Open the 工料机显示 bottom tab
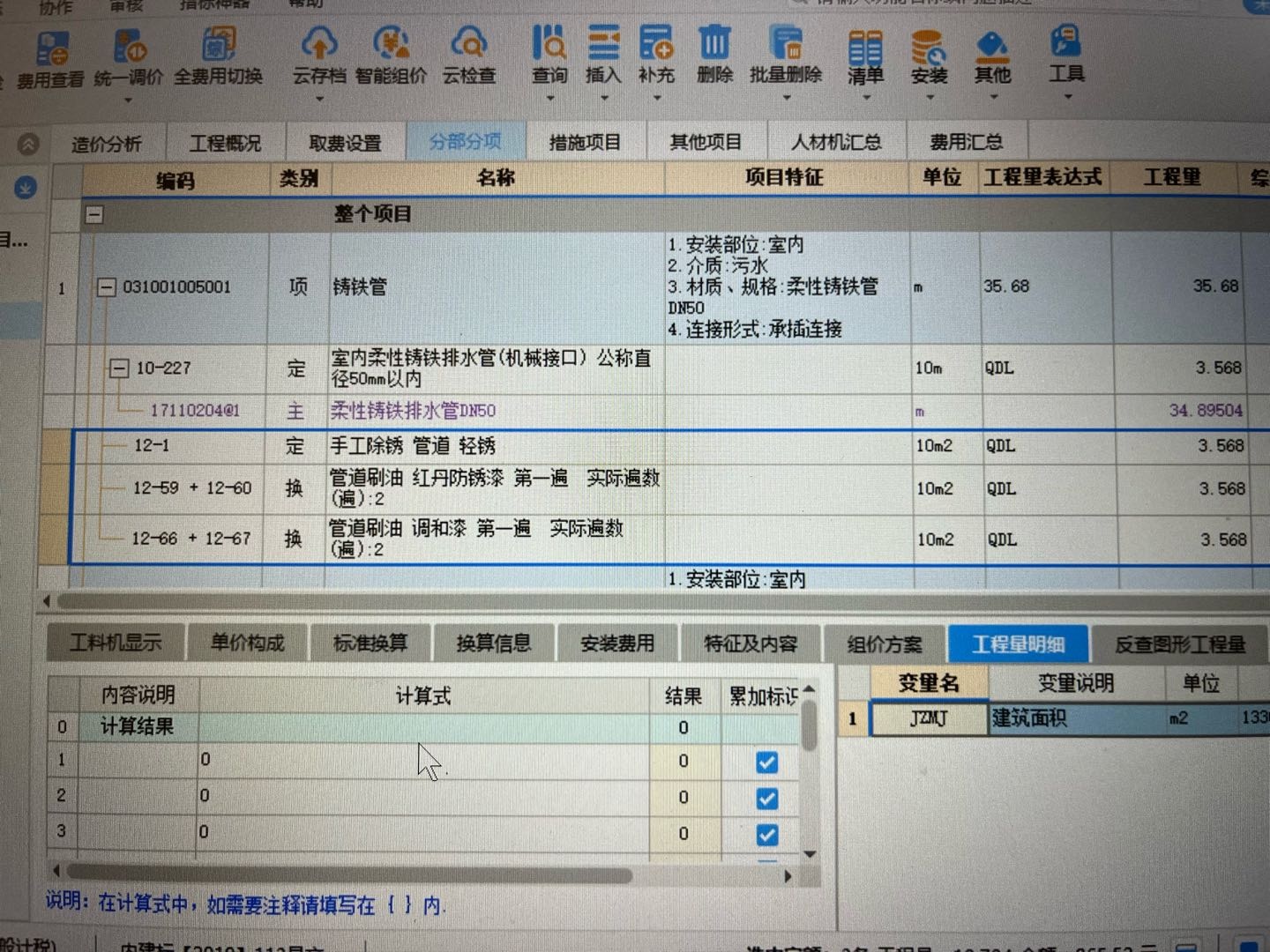Image resolution: width=1270 pixels, height=952 pixels. pyautogui.click(x=116, y=643)
